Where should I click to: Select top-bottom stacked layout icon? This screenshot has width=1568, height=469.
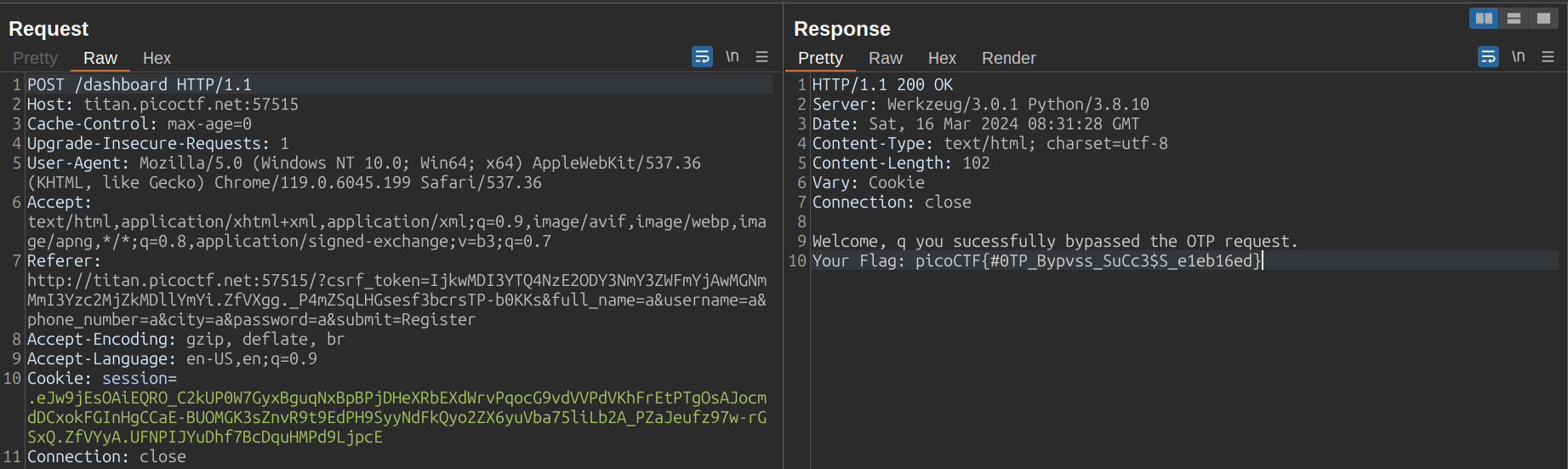click(x=1514, y=18)
